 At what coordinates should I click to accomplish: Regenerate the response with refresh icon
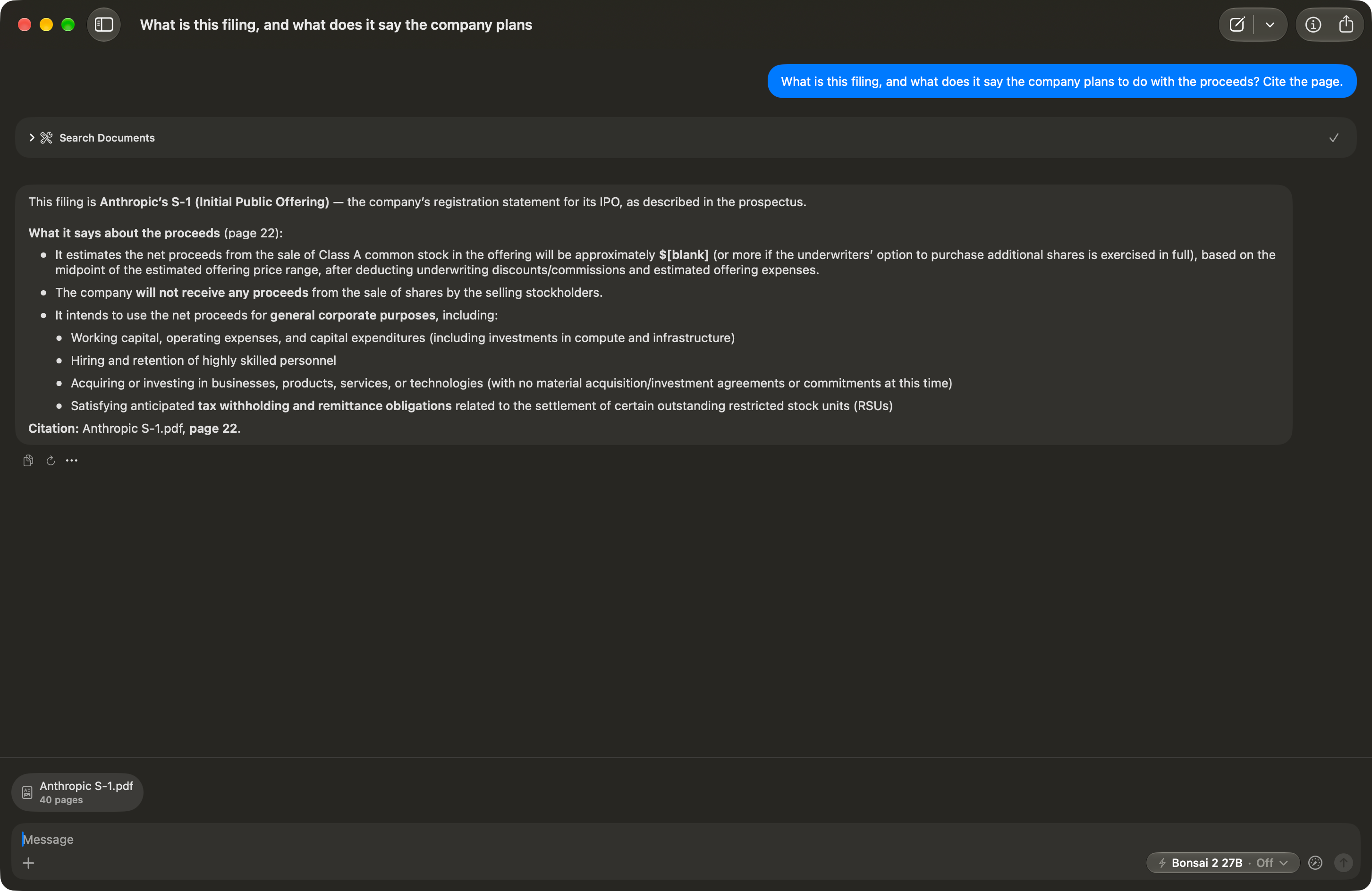point(51,461)
